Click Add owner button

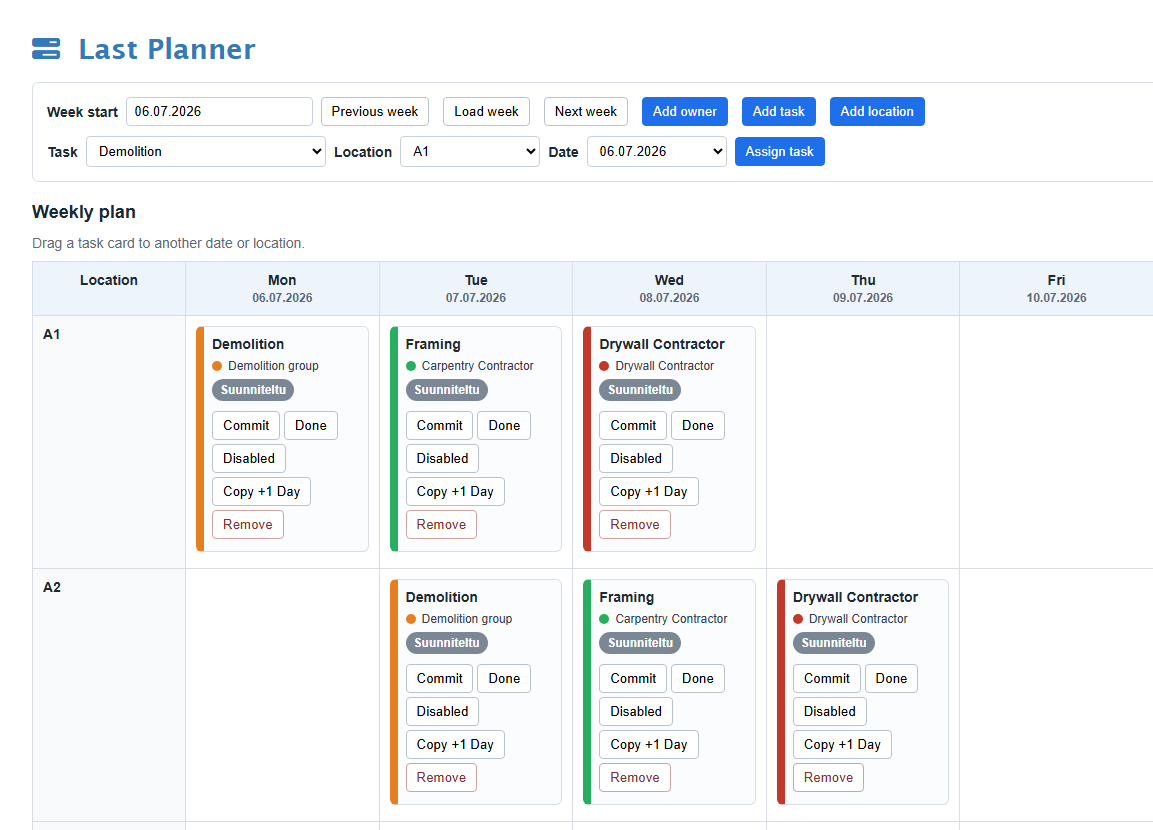coord(685,112)
